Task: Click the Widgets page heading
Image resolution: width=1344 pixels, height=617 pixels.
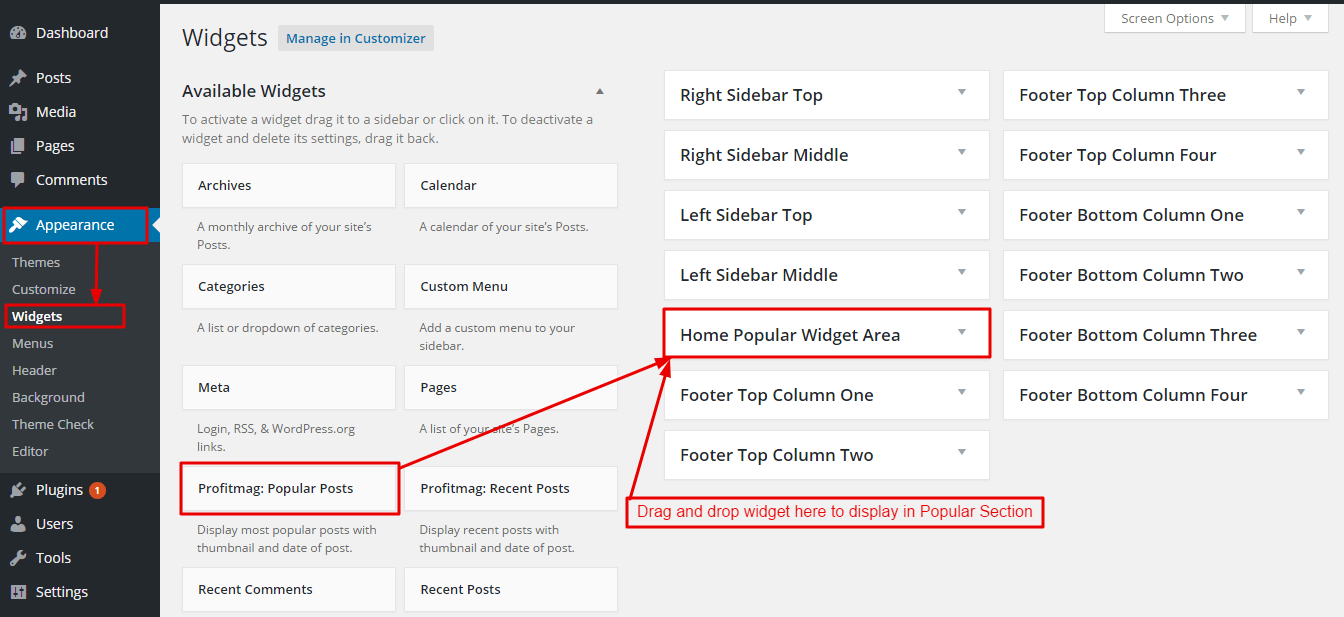Action: [225, 38]
